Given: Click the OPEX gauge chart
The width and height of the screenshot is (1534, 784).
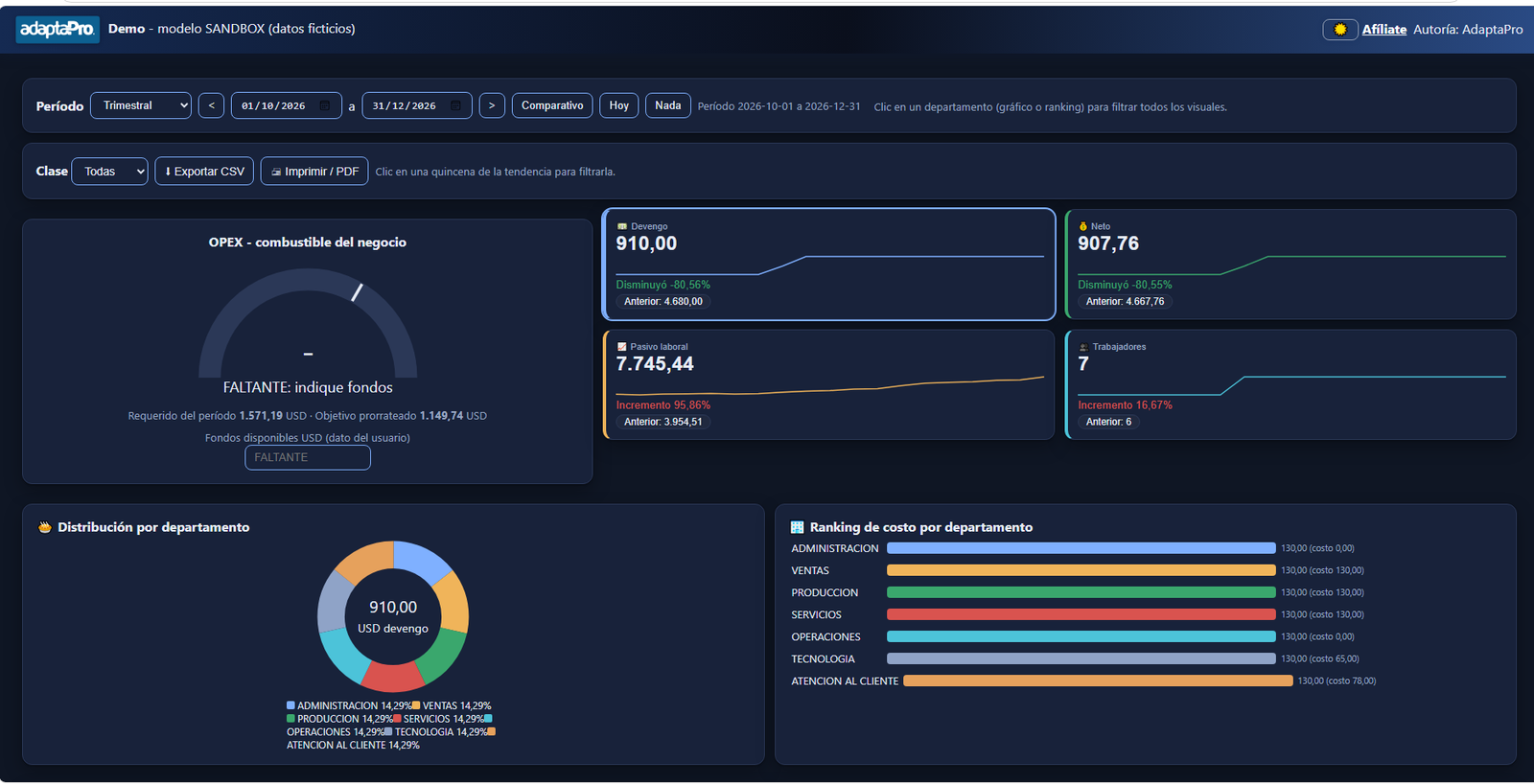Looking at the screenshot, I should (308, 323).
